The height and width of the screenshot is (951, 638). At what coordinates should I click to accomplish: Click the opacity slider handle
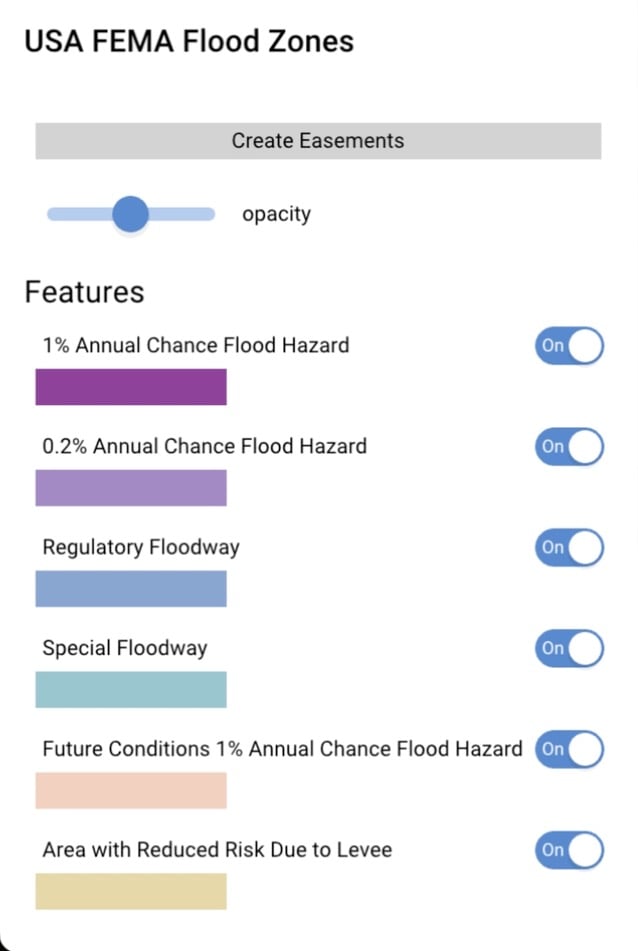point(130,213)
